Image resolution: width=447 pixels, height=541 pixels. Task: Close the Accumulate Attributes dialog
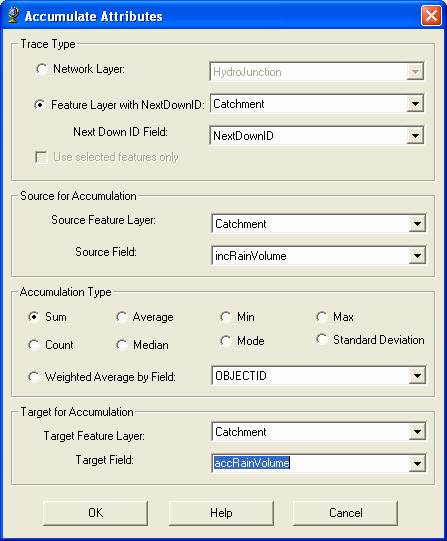click(x=431, y=16)
